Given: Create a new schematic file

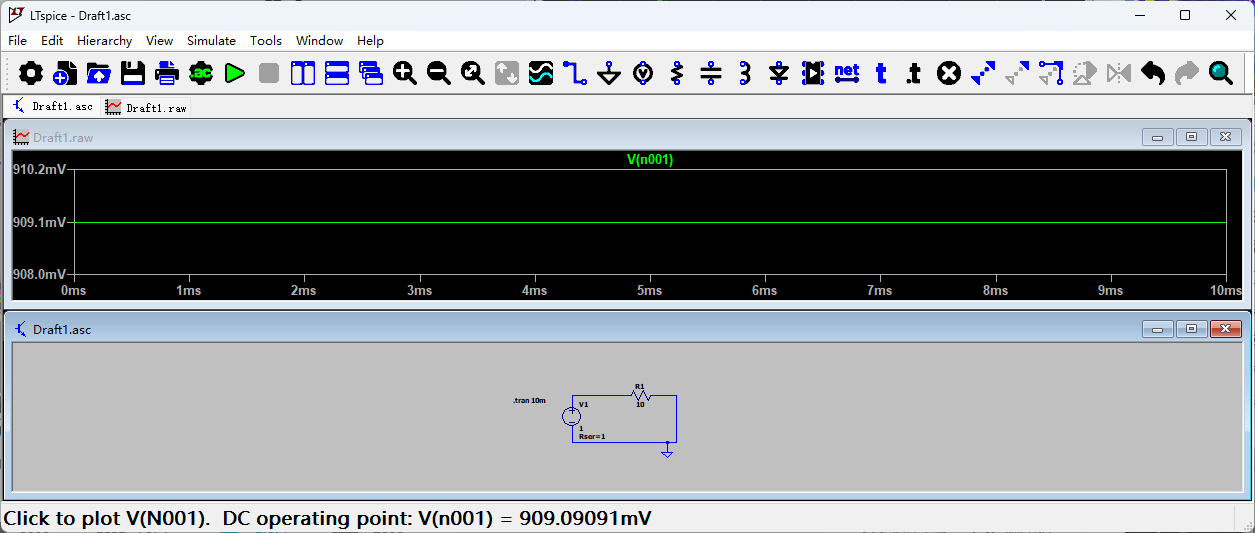Looking at the screenshot, I should tap(65, 73).
